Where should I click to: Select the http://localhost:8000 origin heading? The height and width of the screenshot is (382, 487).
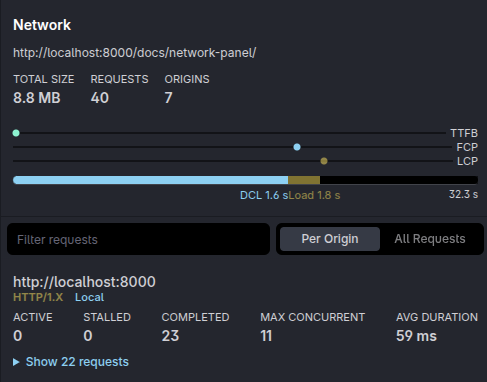click(x=84, y=282)
